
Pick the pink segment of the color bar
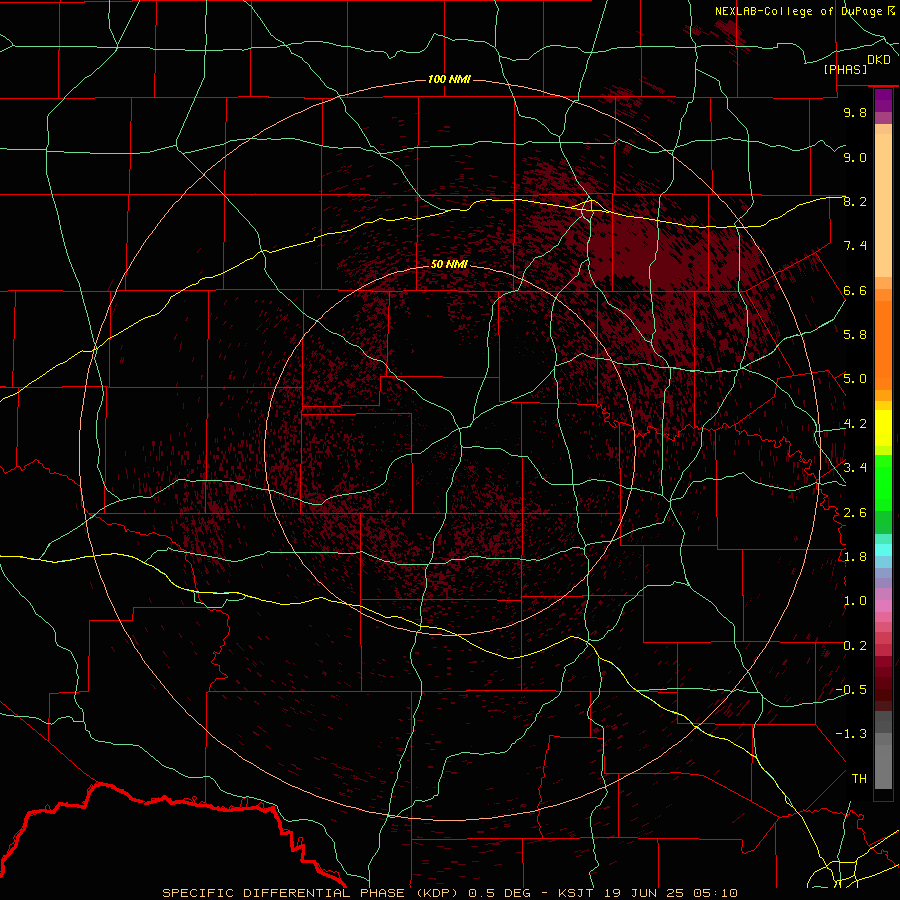tap(883, 606)
